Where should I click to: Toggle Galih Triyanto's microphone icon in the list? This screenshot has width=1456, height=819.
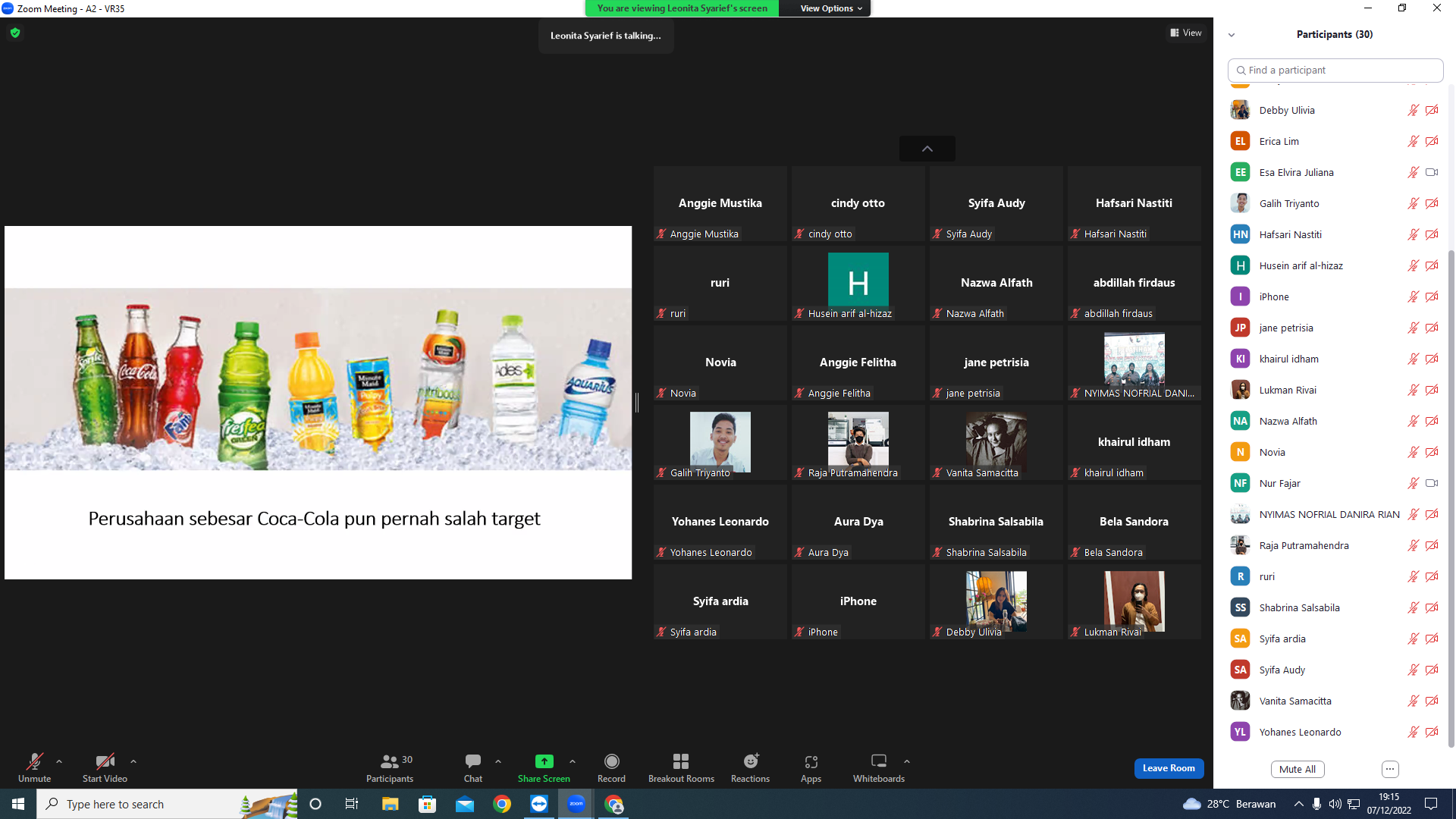coord(1413,203)
